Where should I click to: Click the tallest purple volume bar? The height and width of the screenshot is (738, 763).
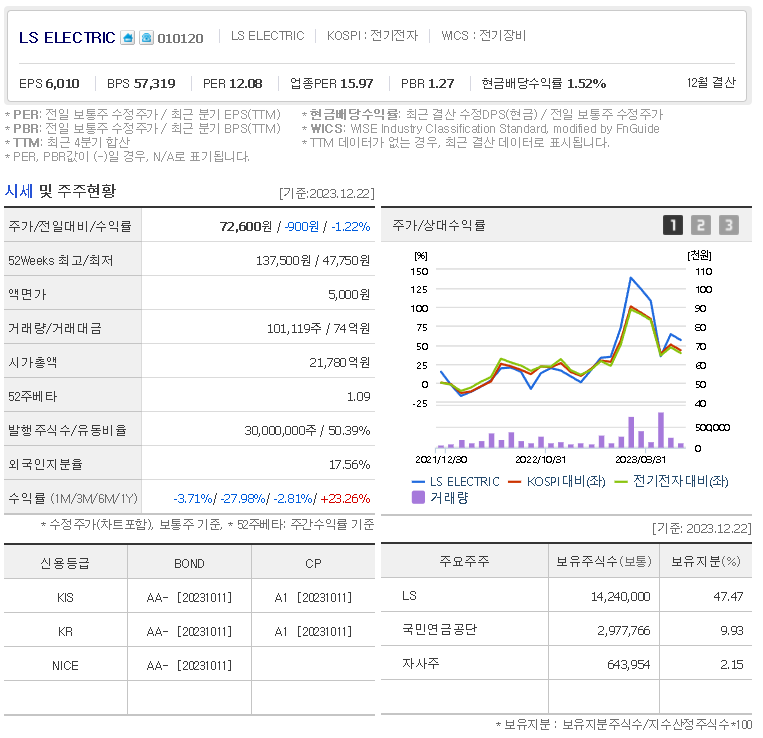tap(661, 430)
